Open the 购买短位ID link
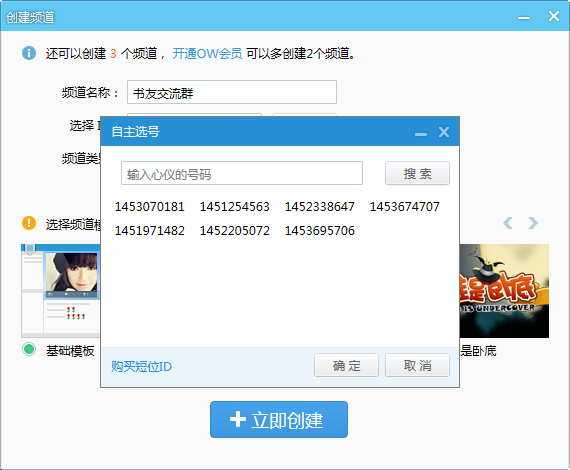The image size is (570, 470). (x=141, y=366)
